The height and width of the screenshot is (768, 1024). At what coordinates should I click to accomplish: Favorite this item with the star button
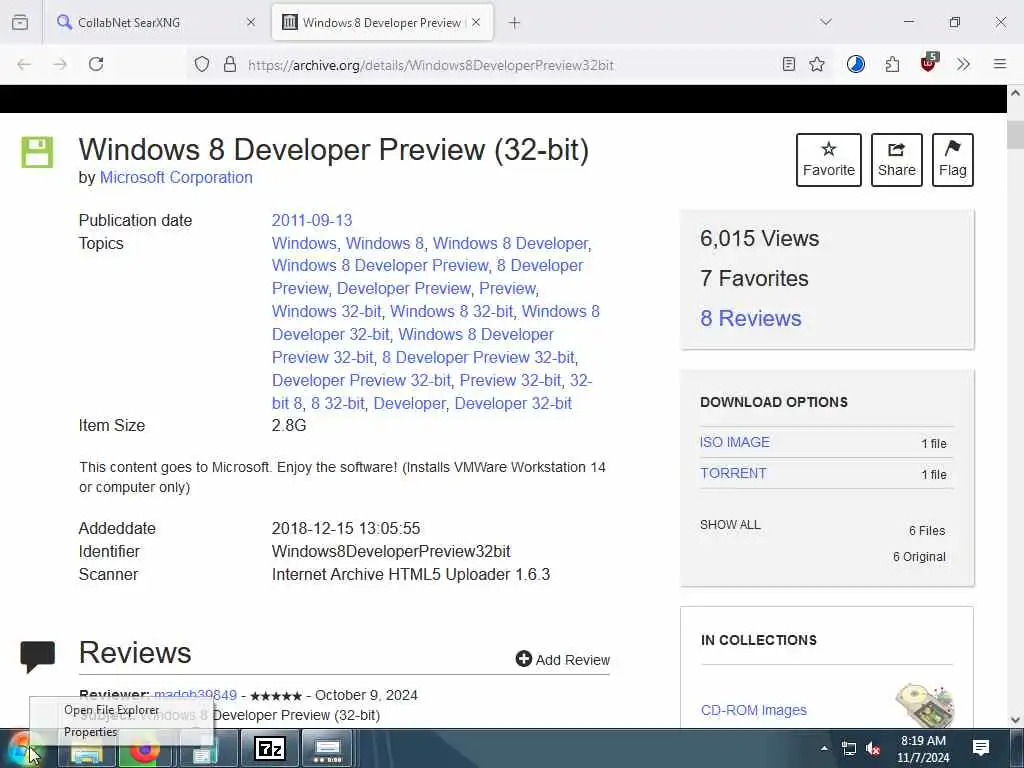[x=828, y=160]
